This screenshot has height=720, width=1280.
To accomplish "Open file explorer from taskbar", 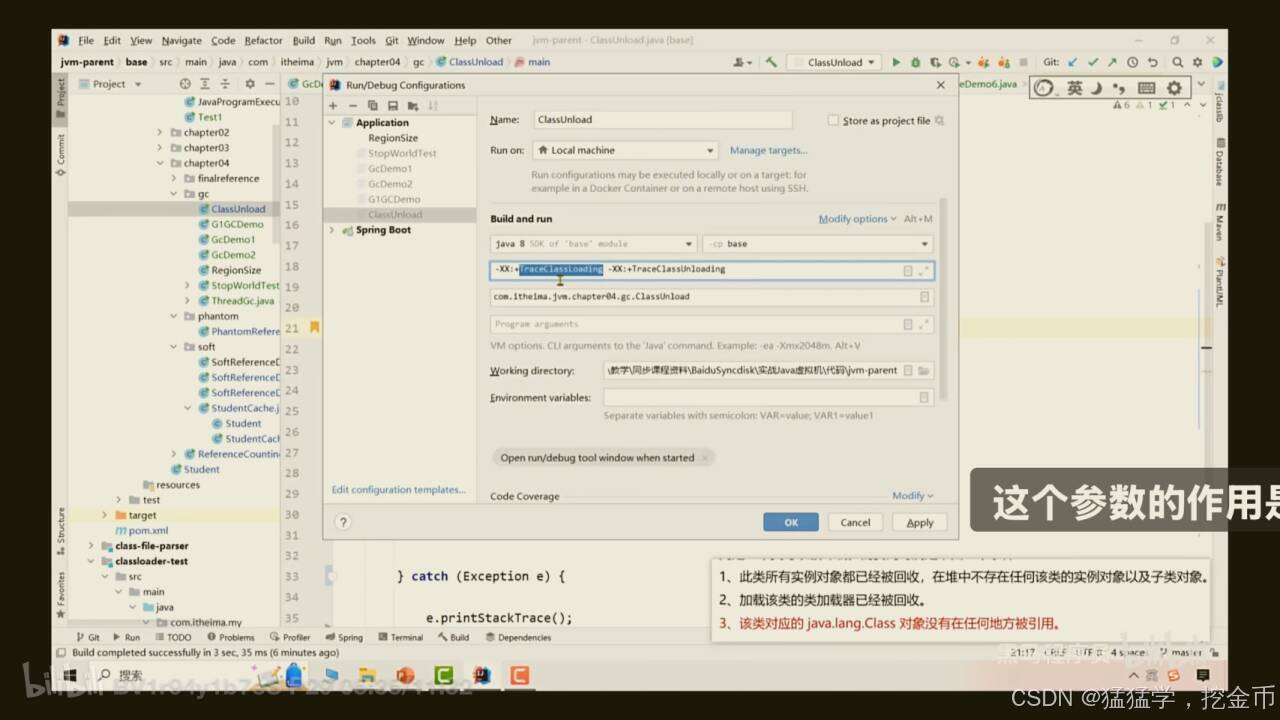I will click(367, 676).
